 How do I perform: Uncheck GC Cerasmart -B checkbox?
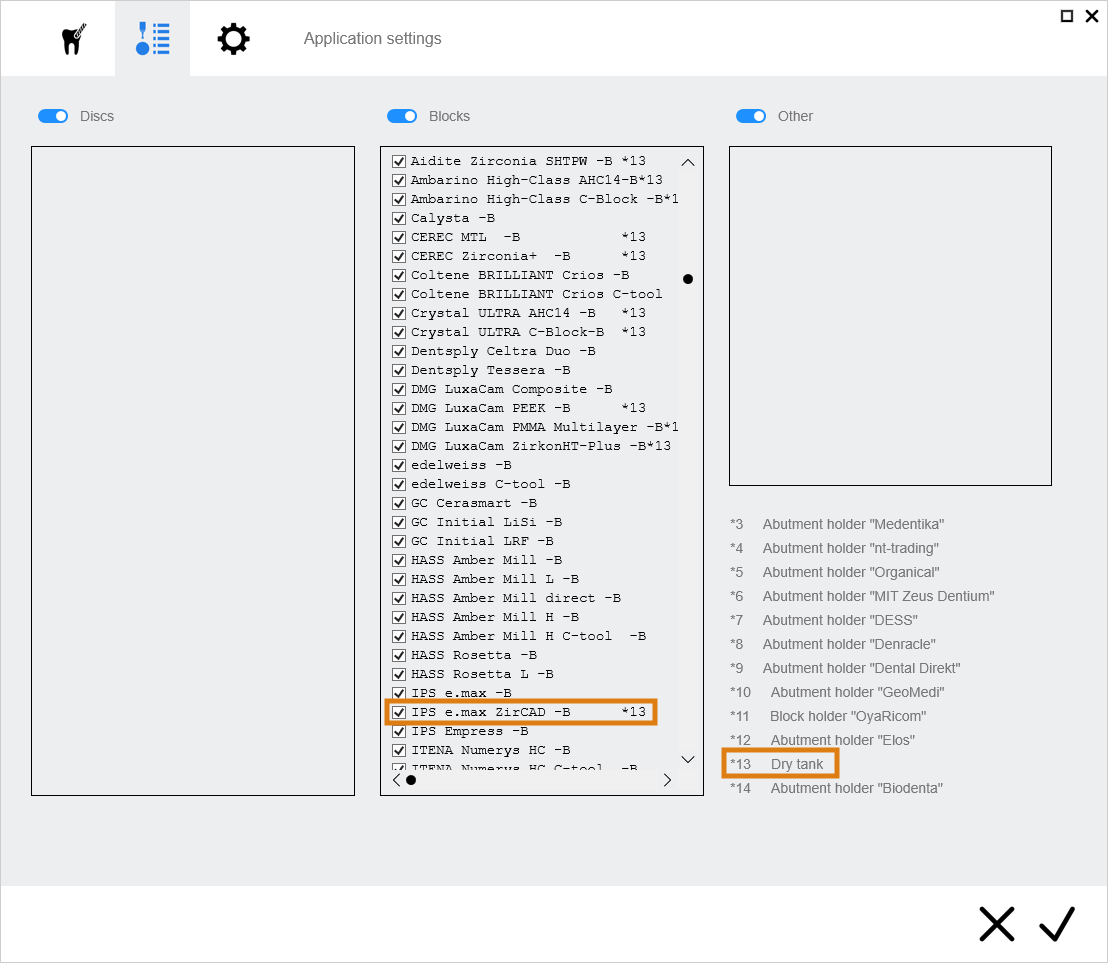pyautogui.click(x=399, y=503)
